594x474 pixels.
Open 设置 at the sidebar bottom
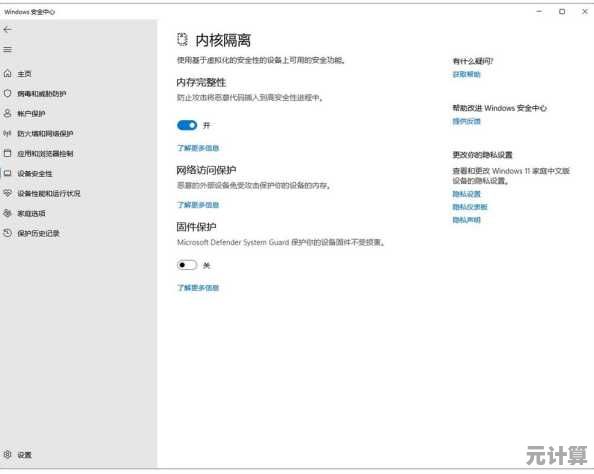click(25, 455)
